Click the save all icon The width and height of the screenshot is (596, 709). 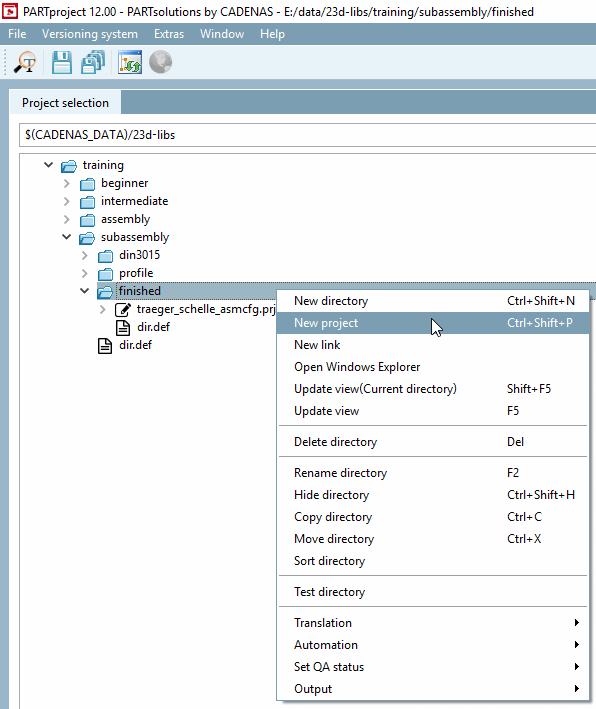click(93, 62)
